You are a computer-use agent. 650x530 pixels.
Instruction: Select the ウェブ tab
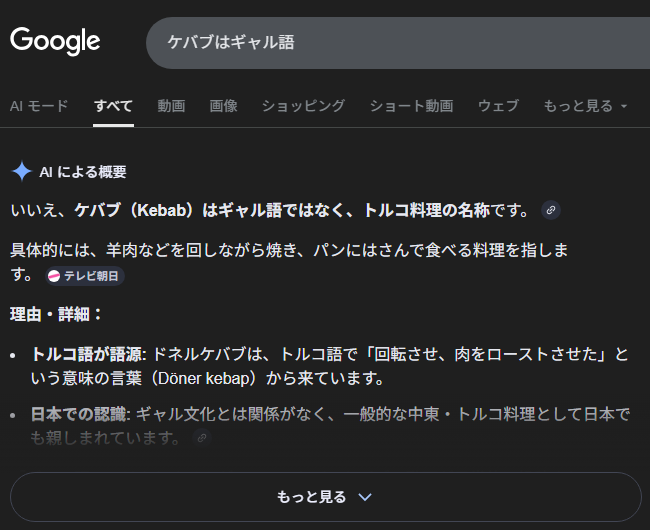[498, 105]
